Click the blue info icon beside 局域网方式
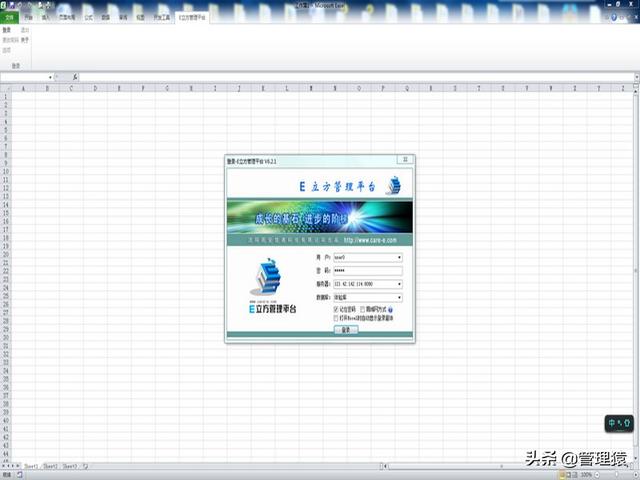The height and width of the screenshot is (480, 640). (x=390, y=309)
